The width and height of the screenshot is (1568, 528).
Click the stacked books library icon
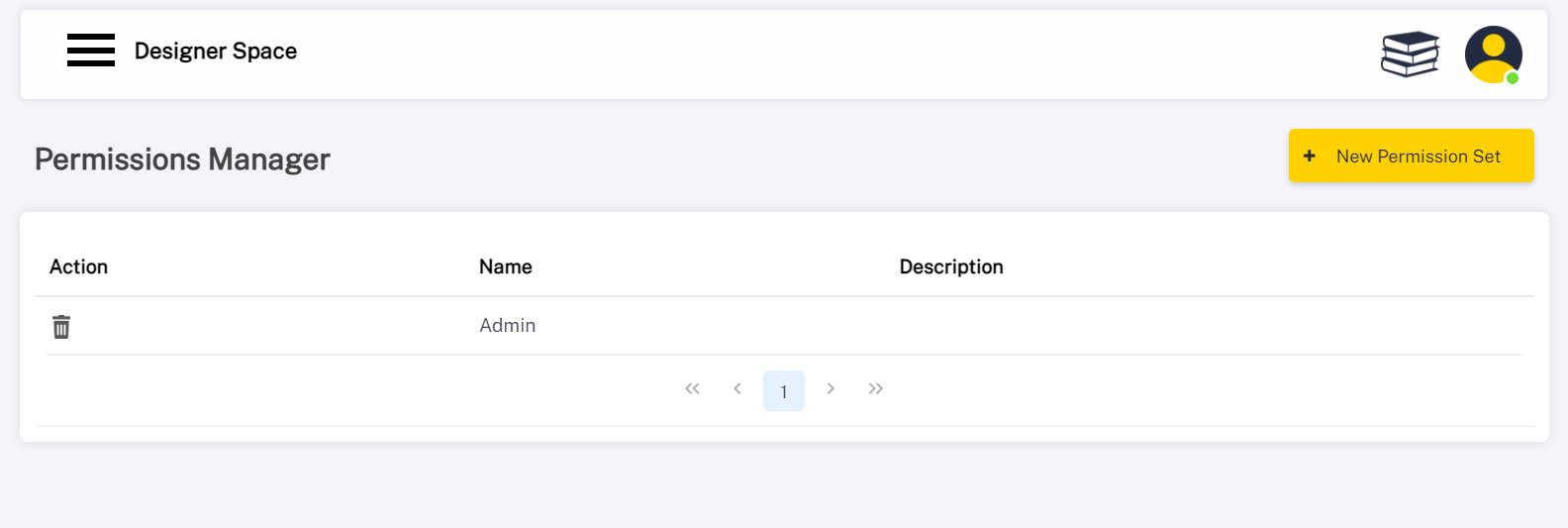coord(1410,53)
